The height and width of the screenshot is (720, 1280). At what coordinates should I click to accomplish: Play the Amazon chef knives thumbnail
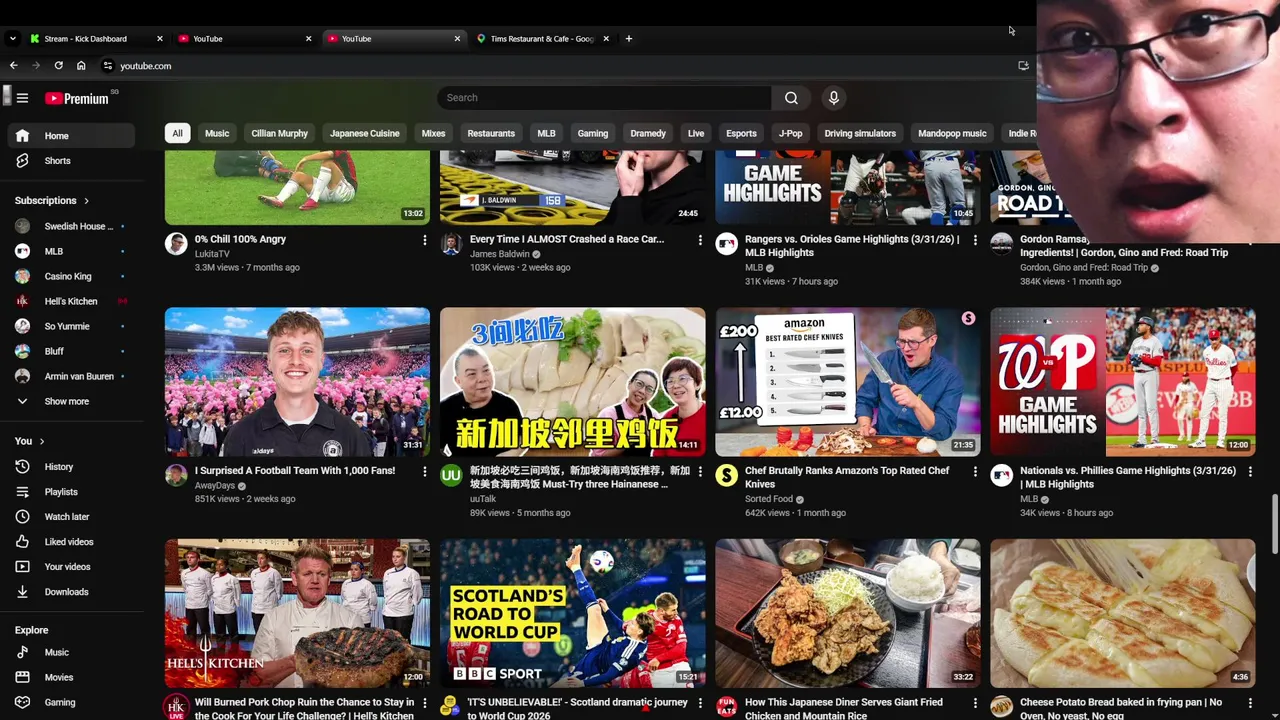pos(848,382)
